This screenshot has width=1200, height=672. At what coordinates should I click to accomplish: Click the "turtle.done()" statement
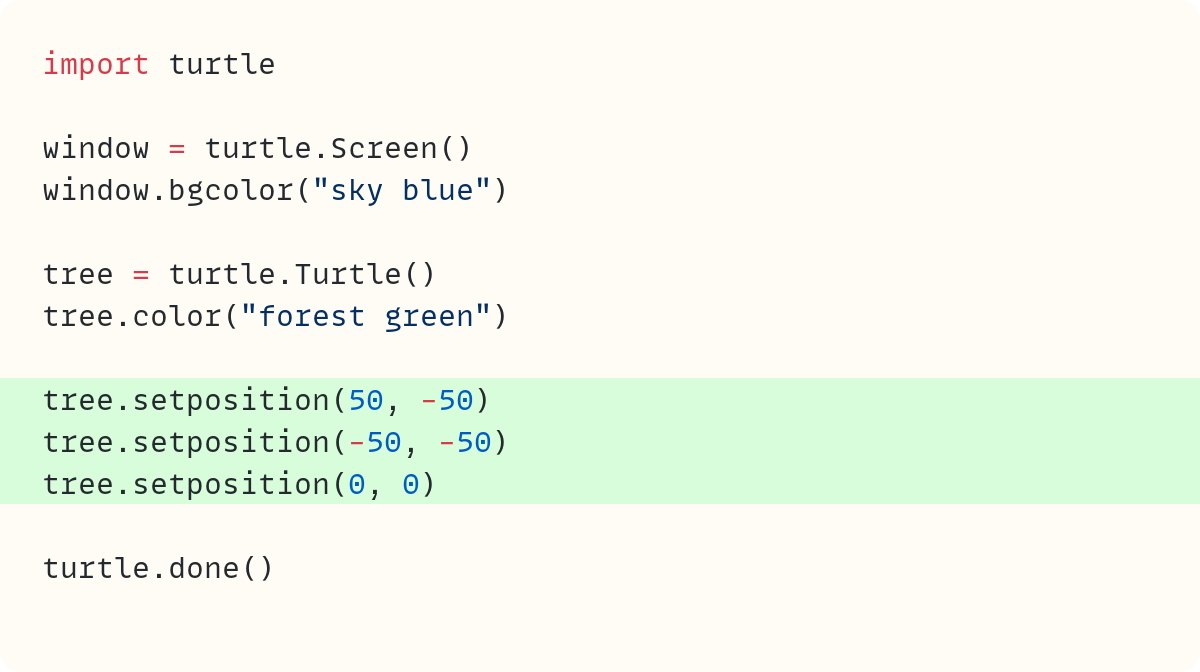click(x=158, y=569)
